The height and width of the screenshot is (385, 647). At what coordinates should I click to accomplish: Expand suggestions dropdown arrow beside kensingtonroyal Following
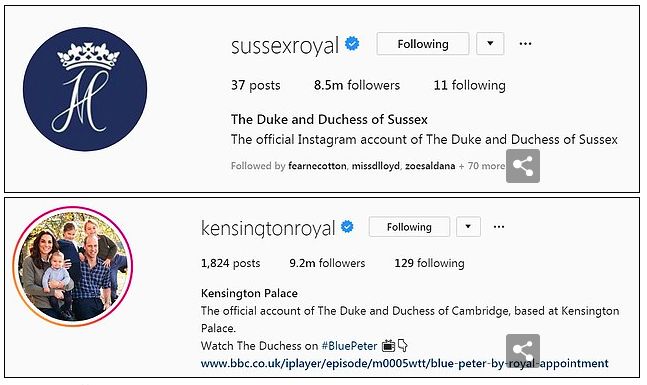468,227
